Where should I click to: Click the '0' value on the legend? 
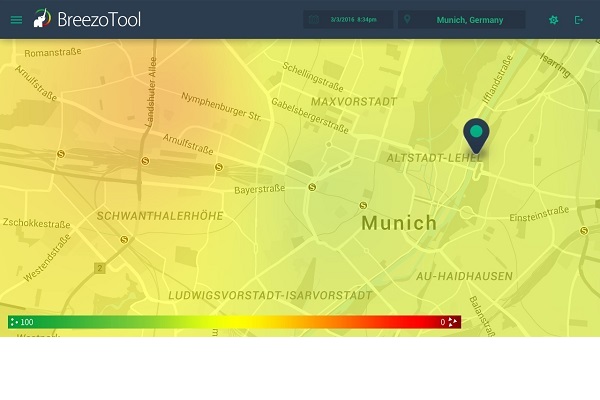click(443, 322)
